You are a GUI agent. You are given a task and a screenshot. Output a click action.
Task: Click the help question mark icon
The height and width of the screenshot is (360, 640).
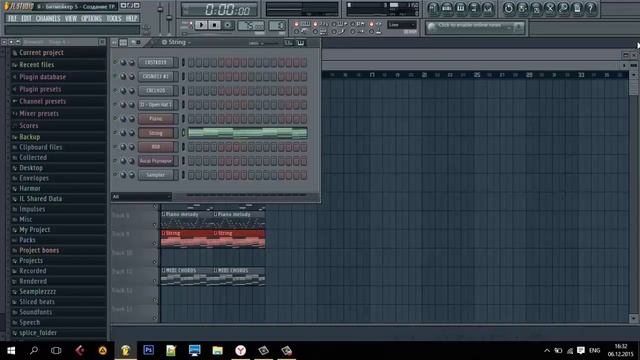(591, 8)
